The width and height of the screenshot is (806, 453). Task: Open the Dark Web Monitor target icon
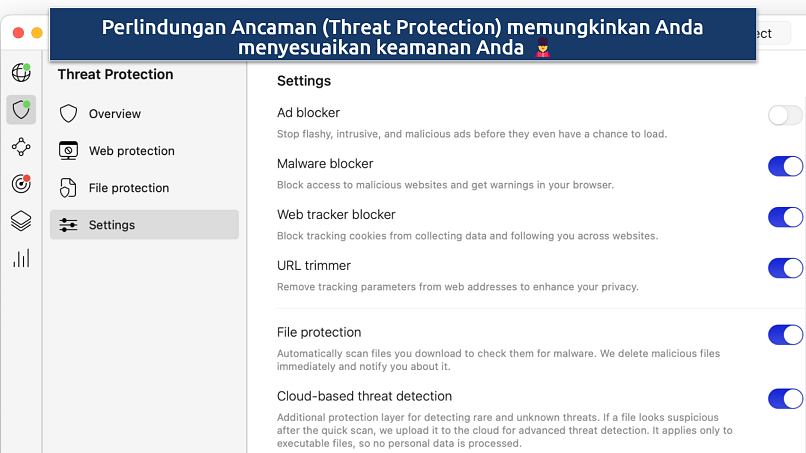[x=20, y=184]
